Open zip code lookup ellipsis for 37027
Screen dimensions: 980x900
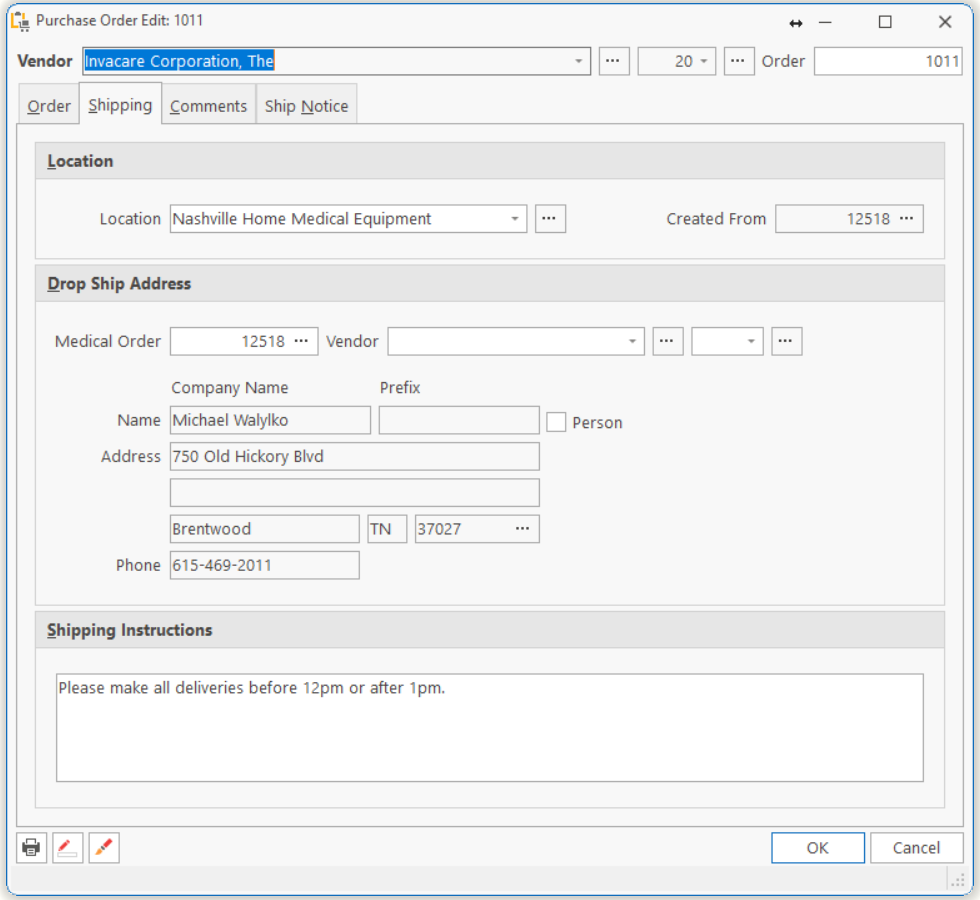[x=522, y=529]
